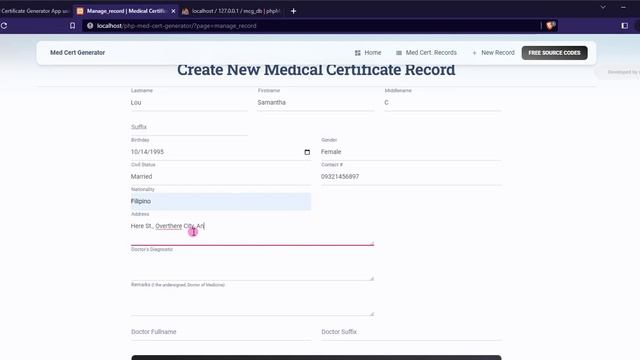
Task: Click the Doctor Fullname field
Action: [x=220, y=332]
